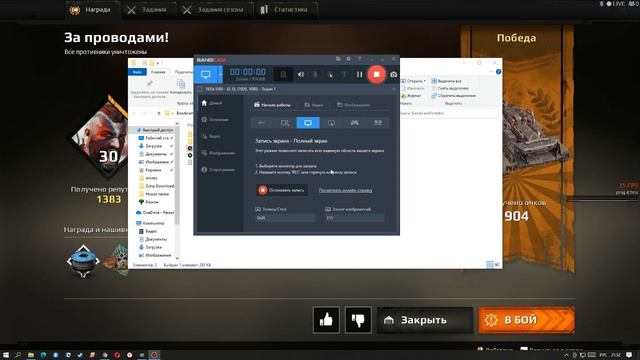Click the back arrow mode icon

pos(262,122)
